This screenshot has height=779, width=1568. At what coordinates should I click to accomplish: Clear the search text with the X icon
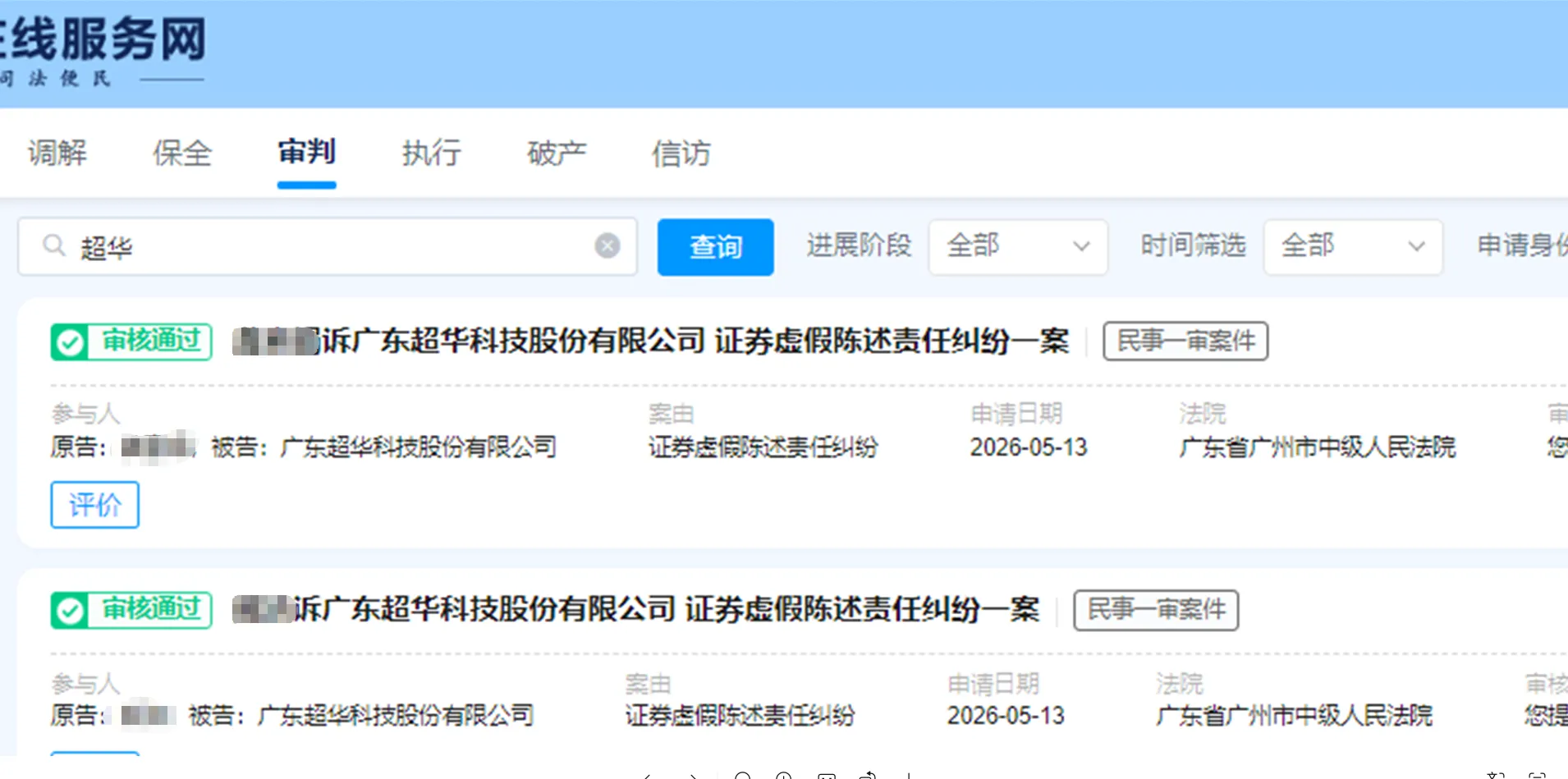tap(607, 245)
